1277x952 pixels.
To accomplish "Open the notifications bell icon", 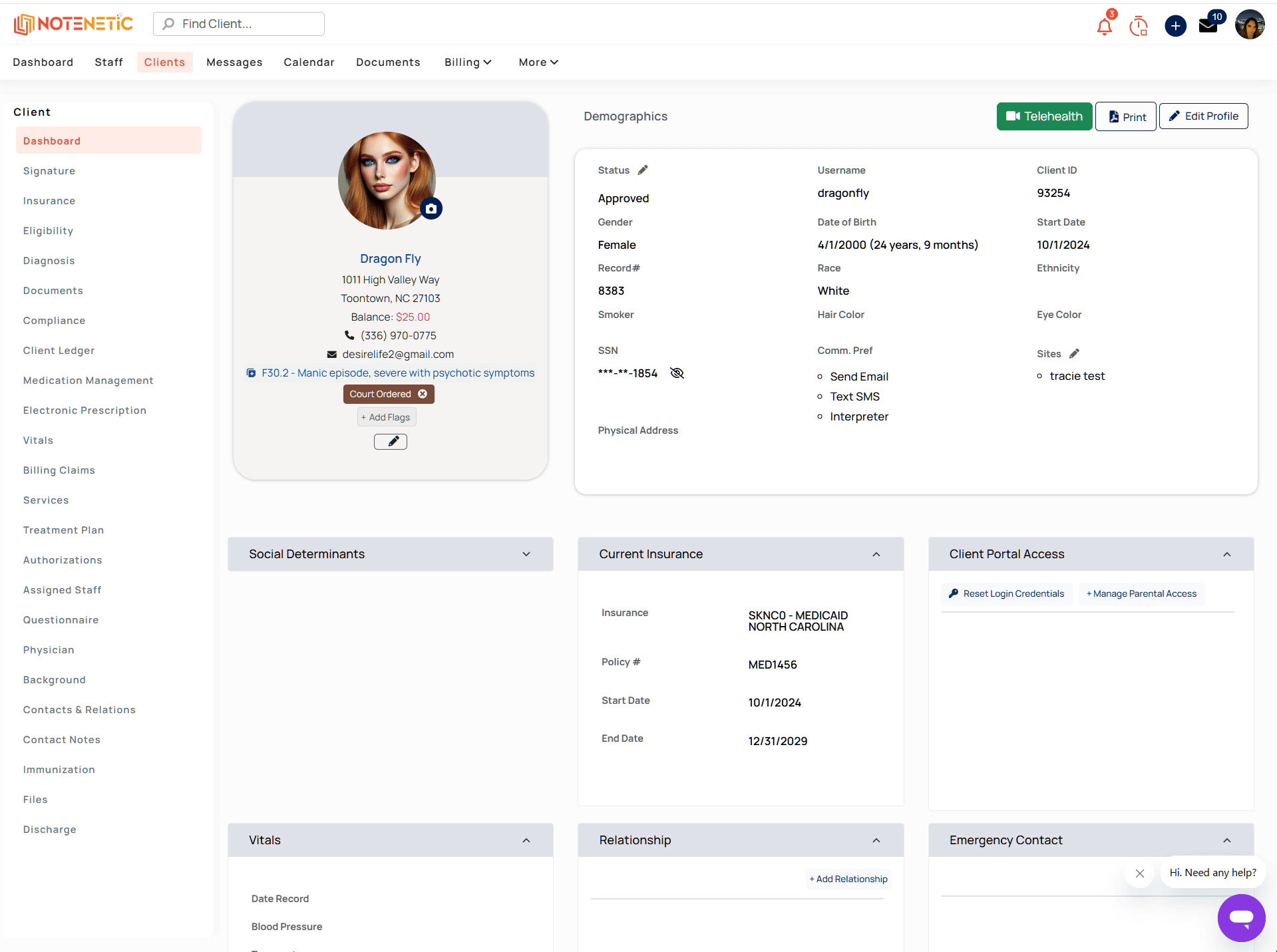I will click(x=1105, y=26).
